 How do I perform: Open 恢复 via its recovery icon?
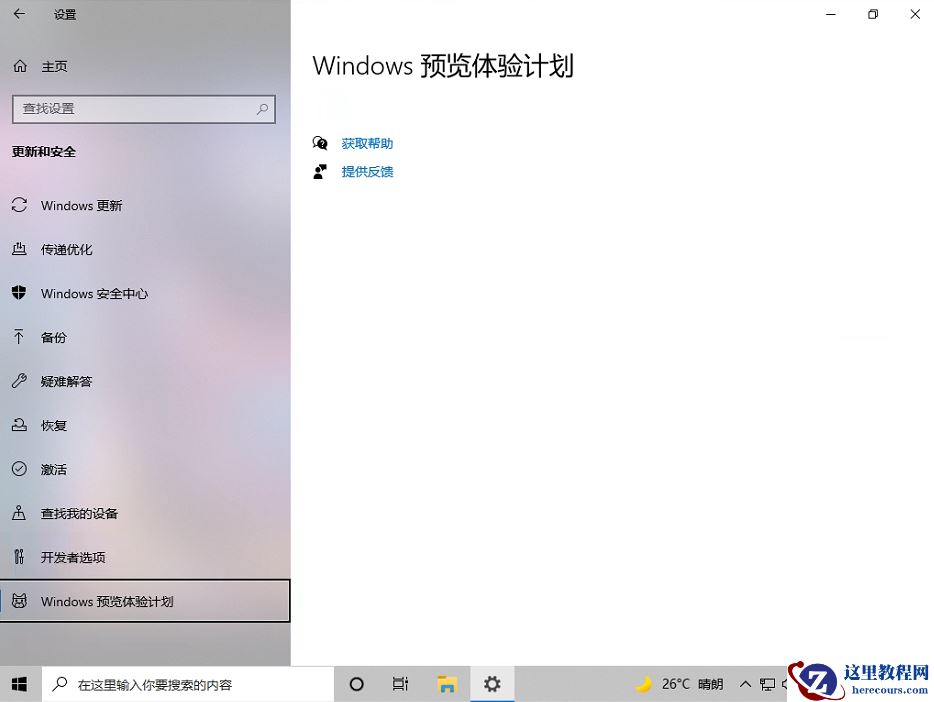(x=20, y=425)
